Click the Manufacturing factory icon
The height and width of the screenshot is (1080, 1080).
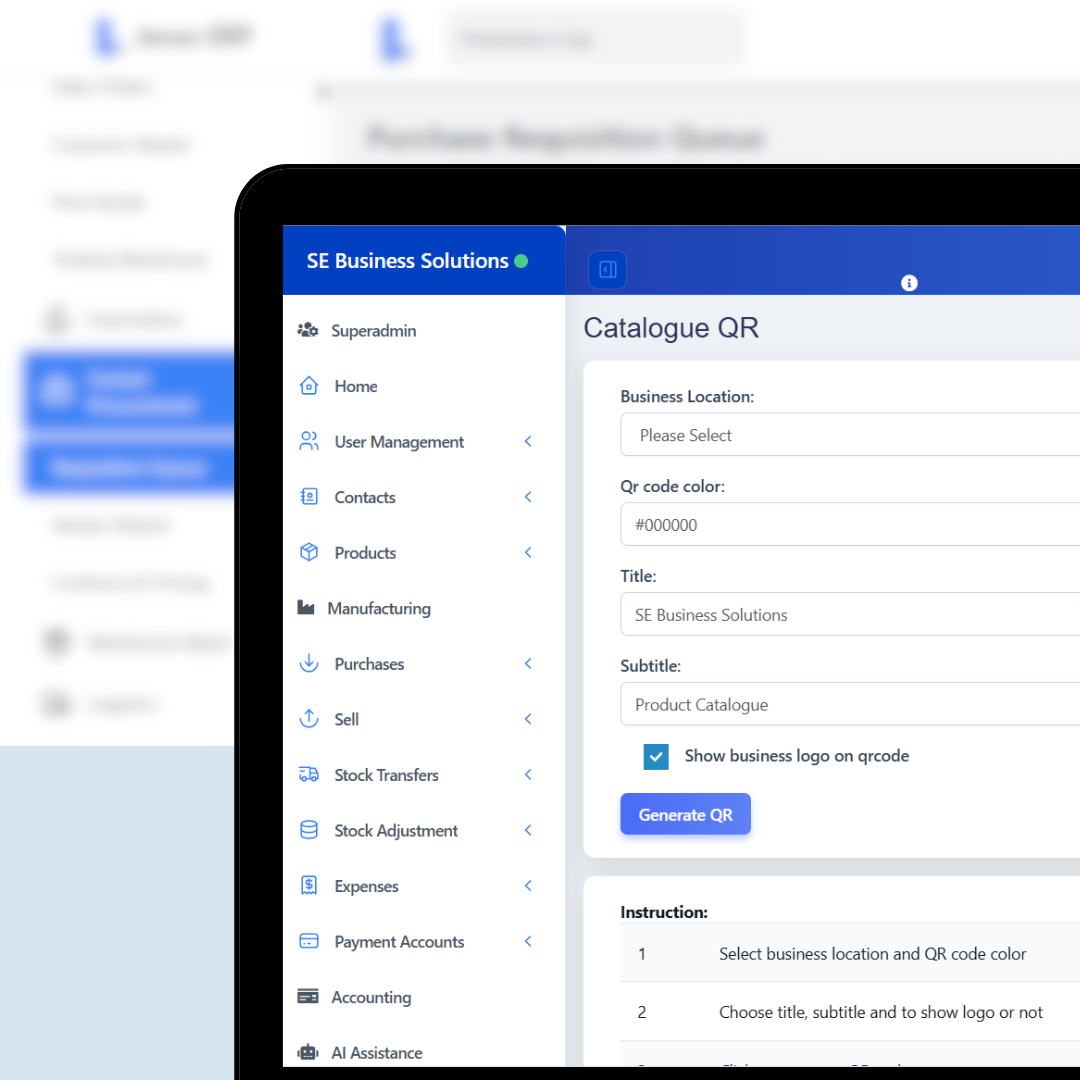coord(307,608)
